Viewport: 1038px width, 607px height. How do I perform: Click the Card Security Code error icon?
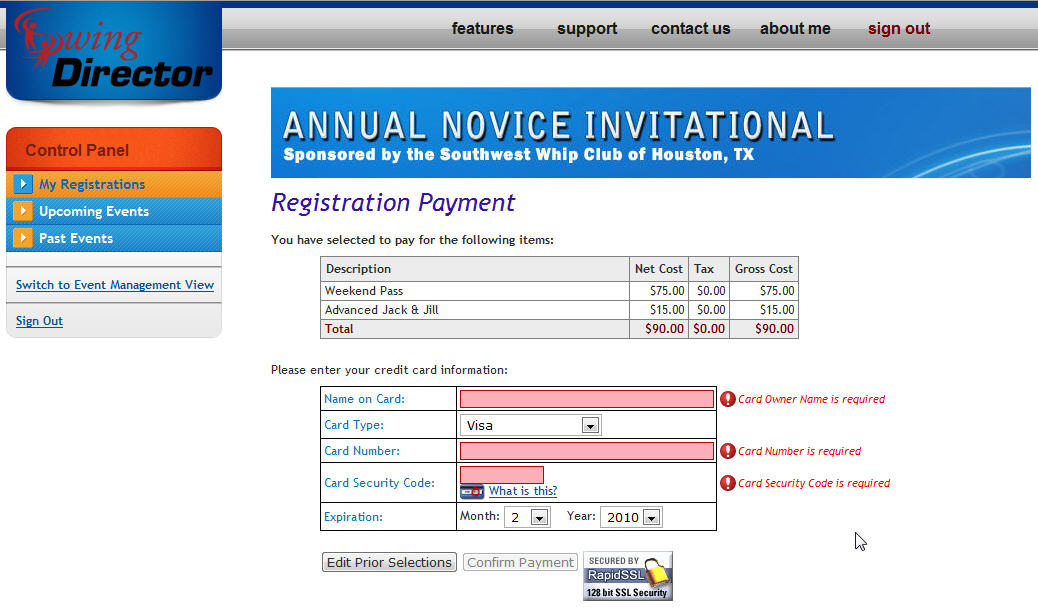pos(728,483)
